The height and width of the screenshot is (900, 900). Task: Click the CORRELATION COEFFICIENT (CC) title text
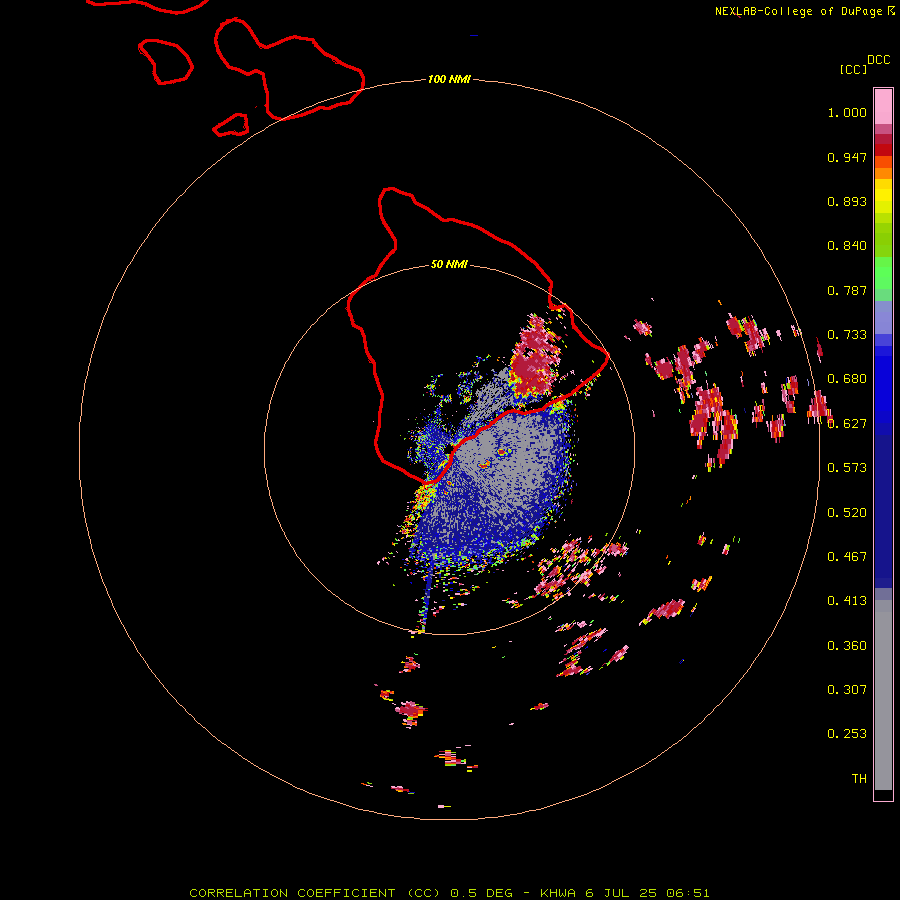[x=315, y=893]
